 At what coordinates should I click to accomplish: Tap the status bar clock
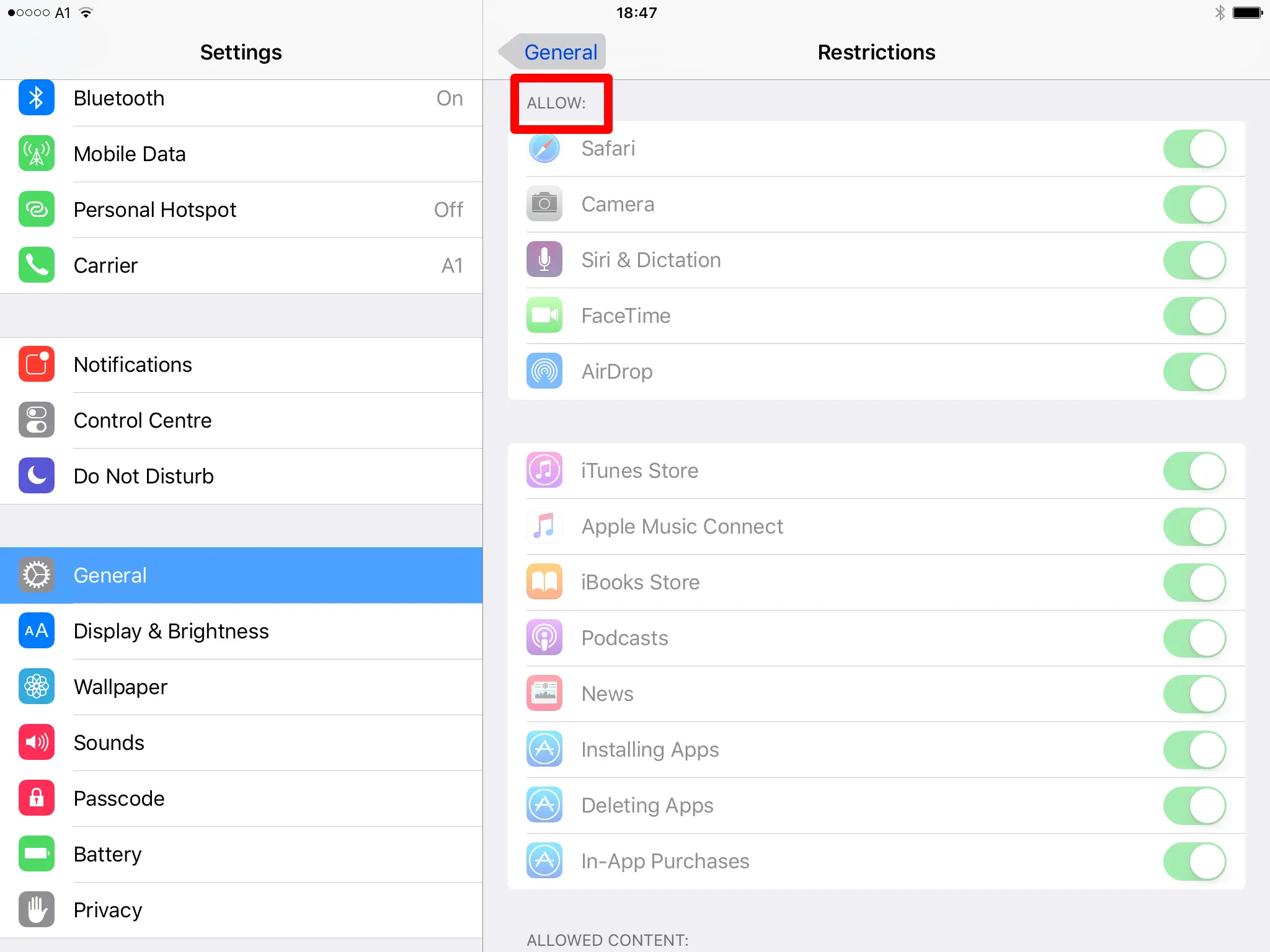[636, 12]
